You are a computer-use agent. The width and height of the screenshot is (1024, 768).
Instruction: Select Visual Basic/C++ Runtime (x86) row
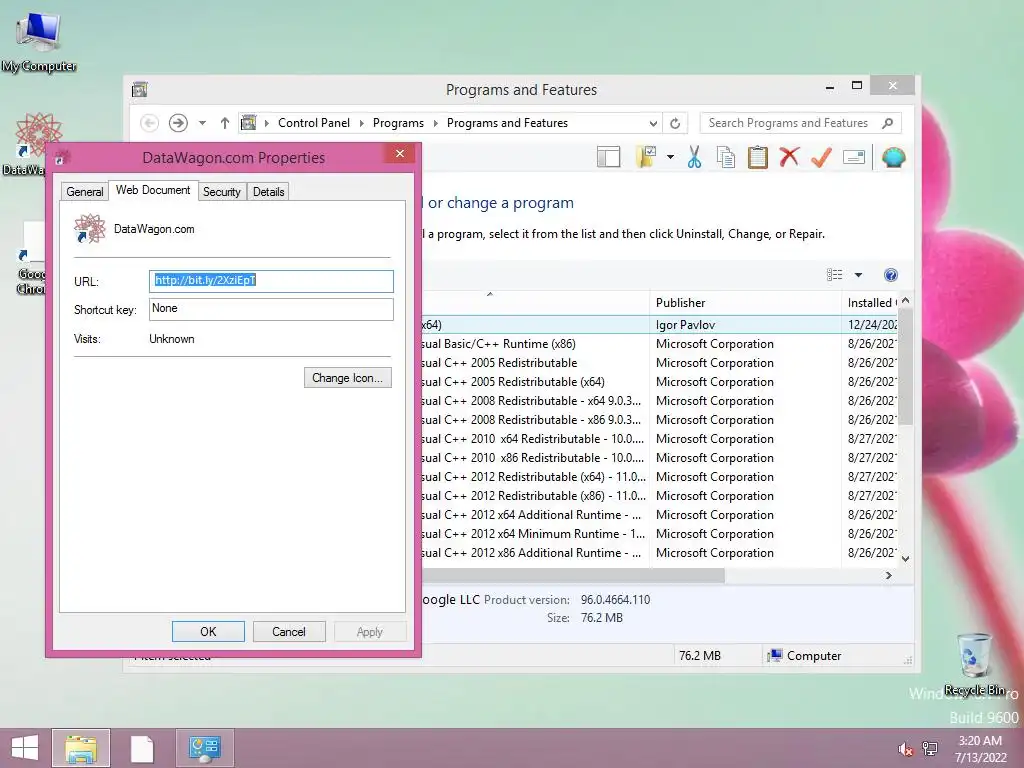[660, 344]
